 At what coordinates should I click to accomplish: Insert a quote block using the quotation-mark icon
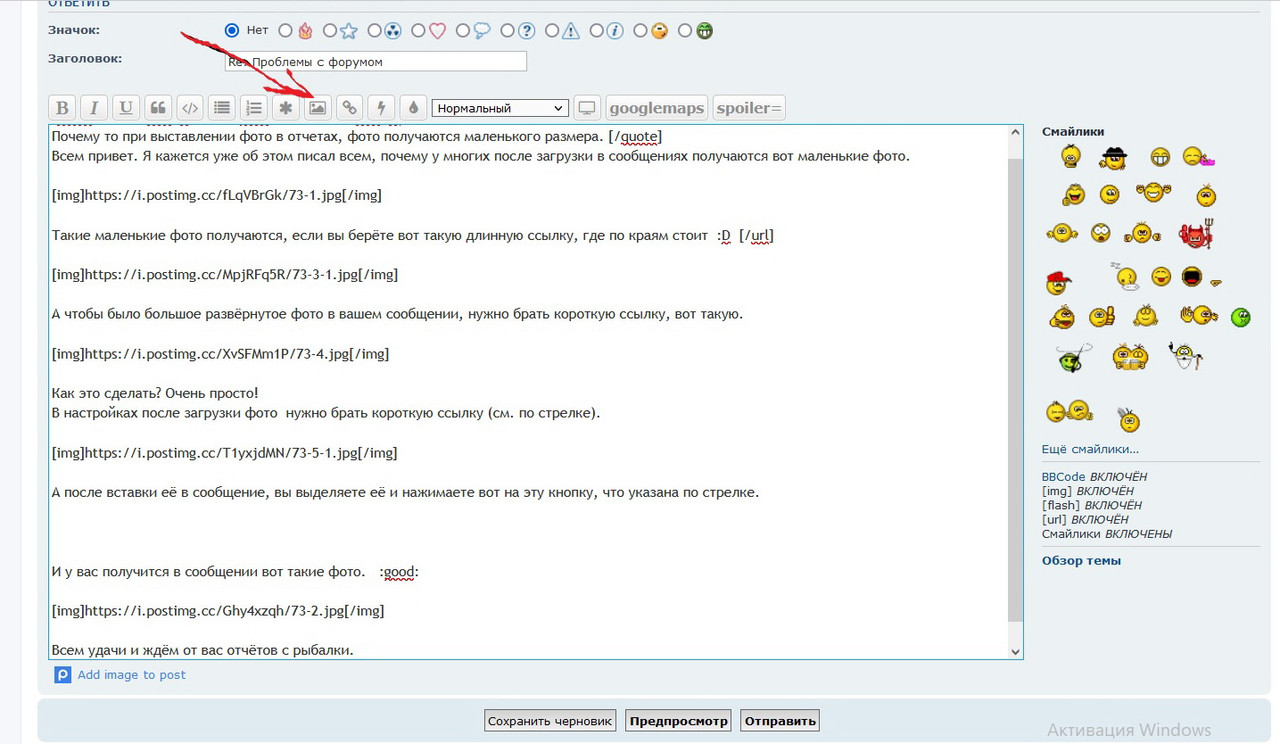coord(157,108)
